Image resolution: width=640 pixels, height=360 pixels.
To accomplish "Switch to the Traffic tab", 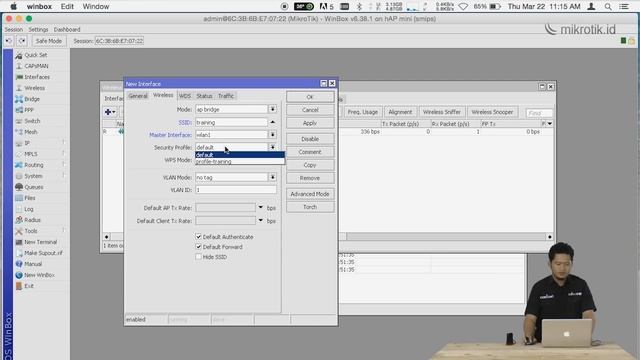I will pos(226,96).
